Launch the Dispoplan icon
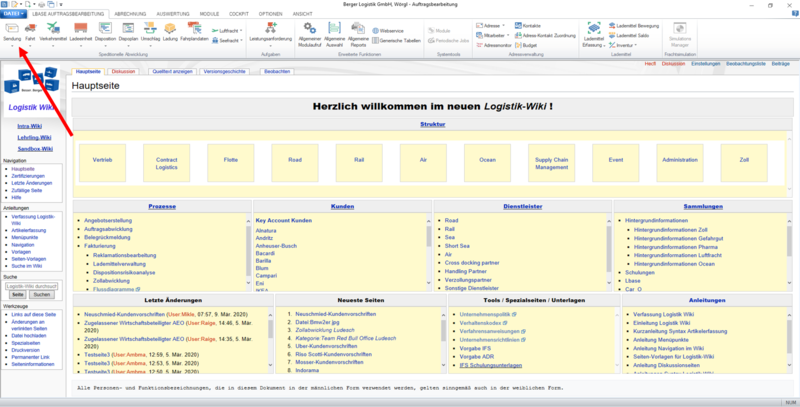This screenshot has width=800, height=407. click(128, 29)
